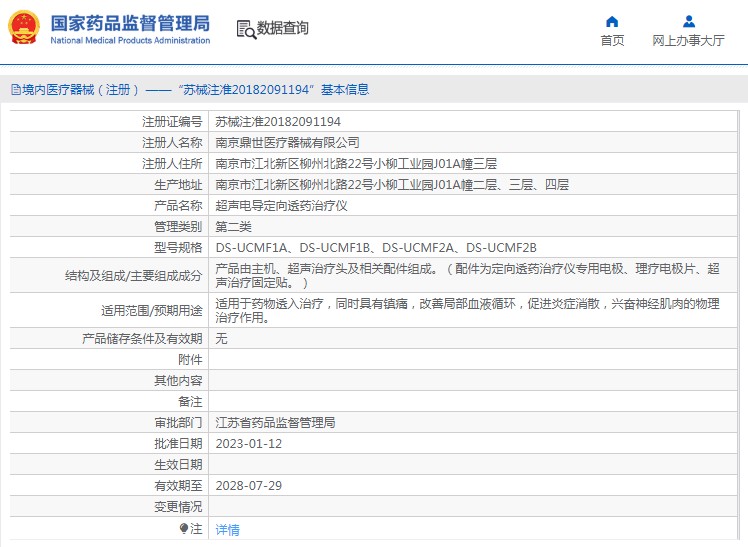Click the lightbulb icon beside 注
The width and height of the screenshot is (748, 547).
(x=184, y=528)
